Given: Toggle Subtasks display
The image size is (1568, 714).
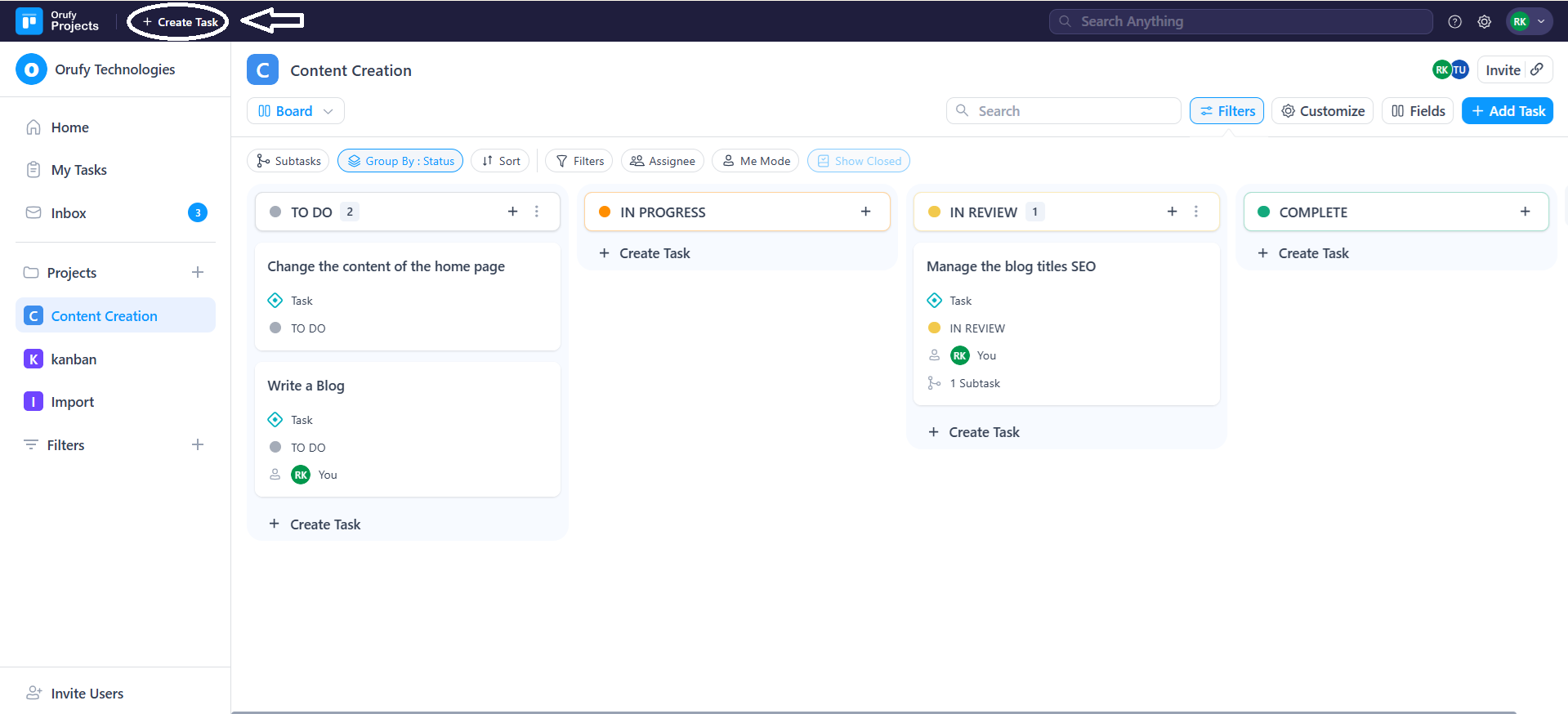Looking at the screenshot, I should 288,161.
